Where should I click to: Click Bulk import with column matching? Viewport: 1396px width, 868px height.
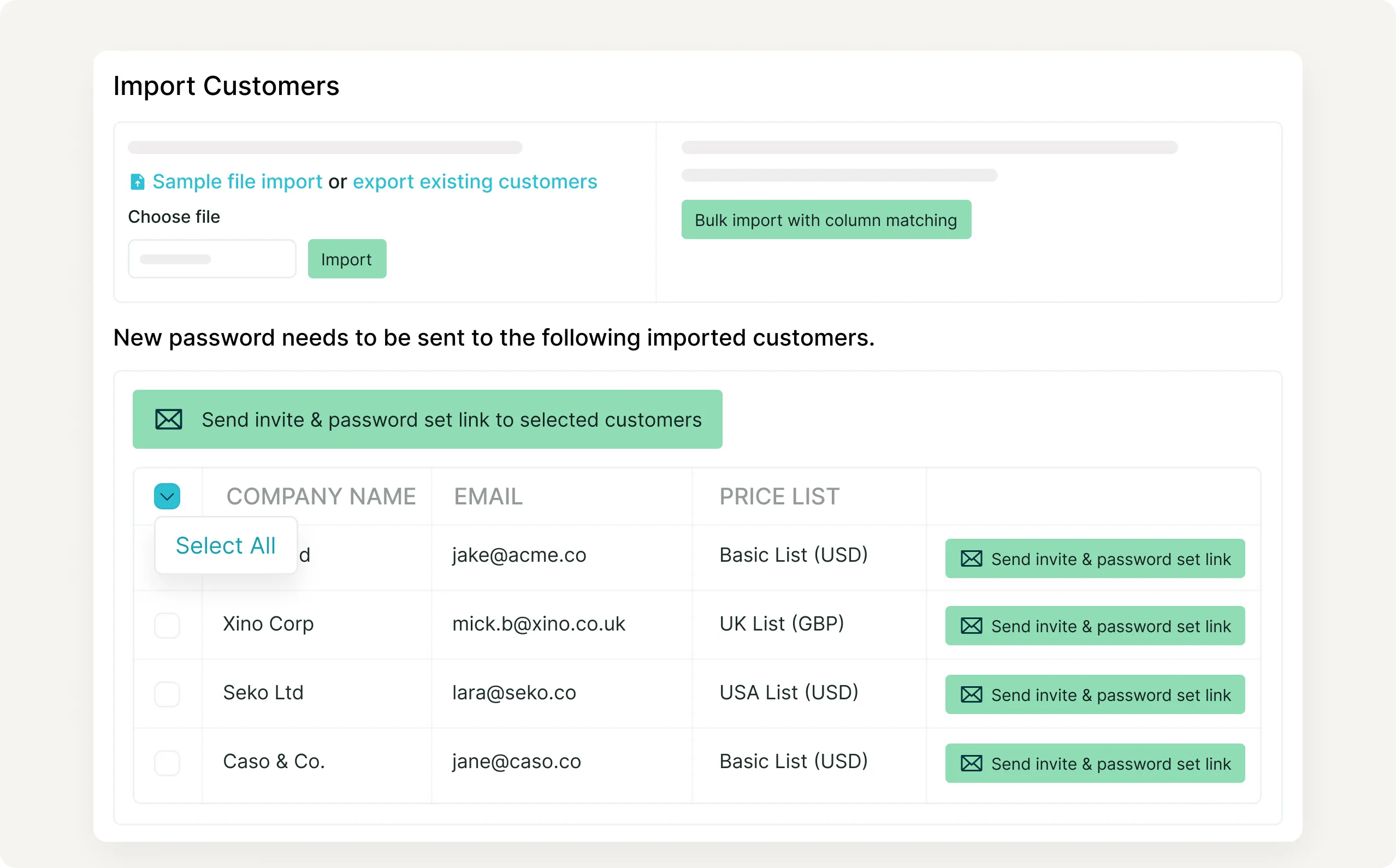point(826,220)
